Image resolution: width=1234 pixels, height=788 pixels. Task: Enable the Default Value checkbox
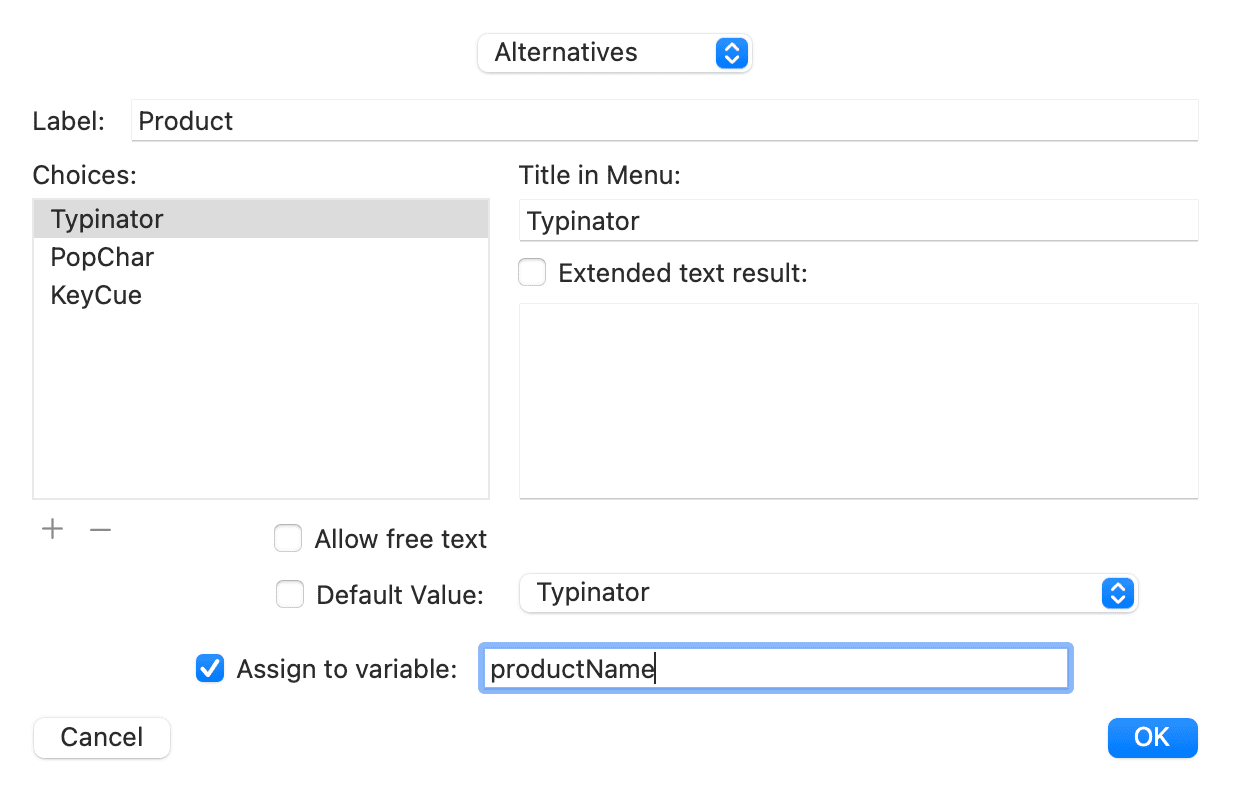tap(290, 593)
